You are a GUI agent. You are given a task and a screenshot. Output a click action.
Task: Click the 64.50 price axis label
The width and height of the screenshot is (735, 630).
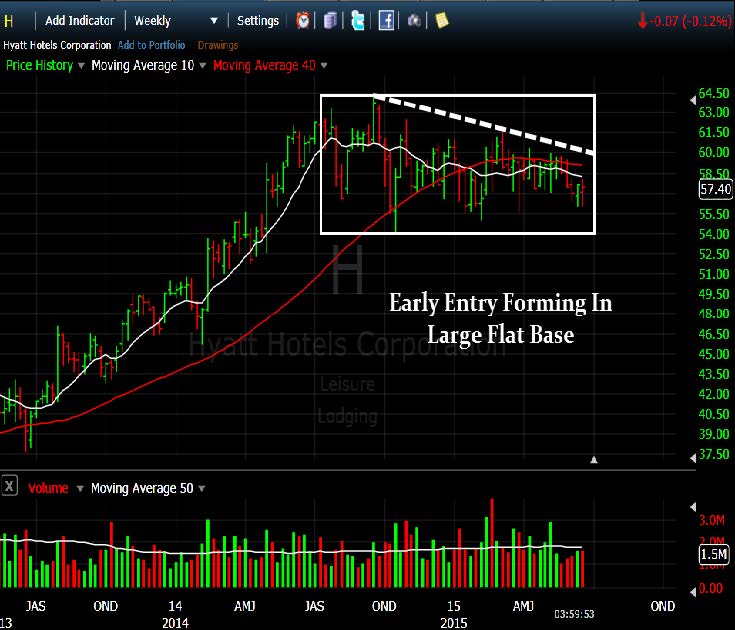(x=714, y=93)
